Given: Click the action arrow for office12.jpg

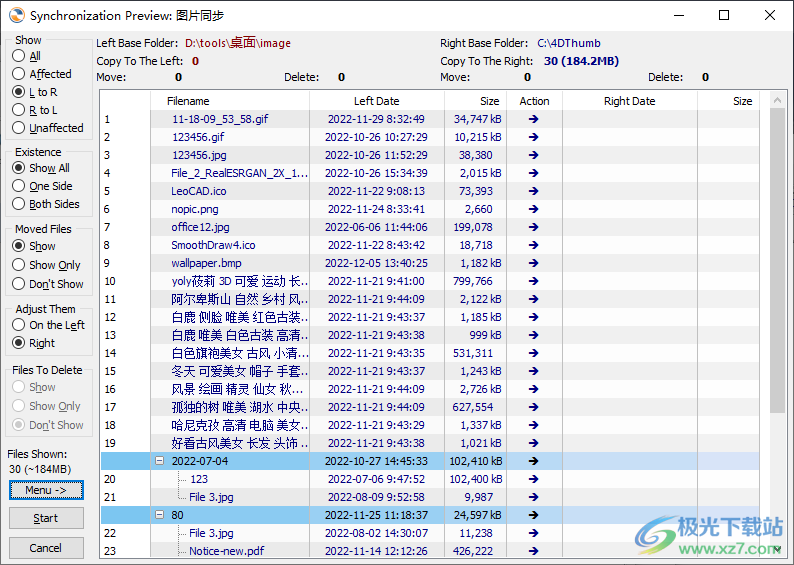Looking at the screenshot, I should click(x=533, y=227).
